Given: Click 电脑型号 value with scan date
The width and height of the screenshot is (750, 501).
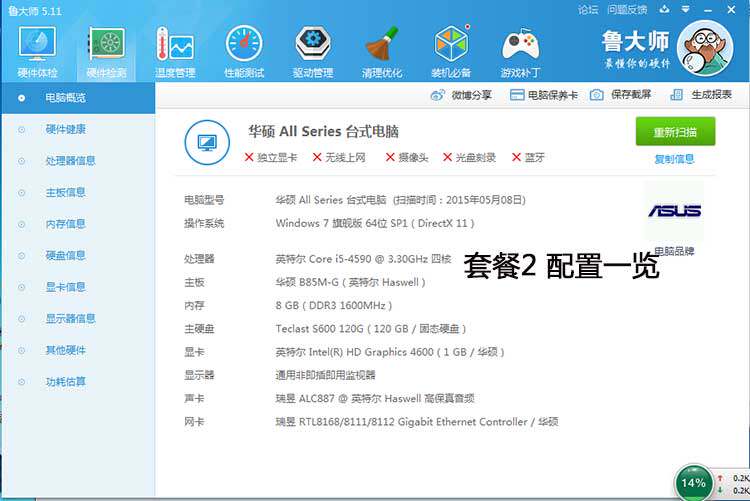Looking at the screenshot, I should [400, 200].
